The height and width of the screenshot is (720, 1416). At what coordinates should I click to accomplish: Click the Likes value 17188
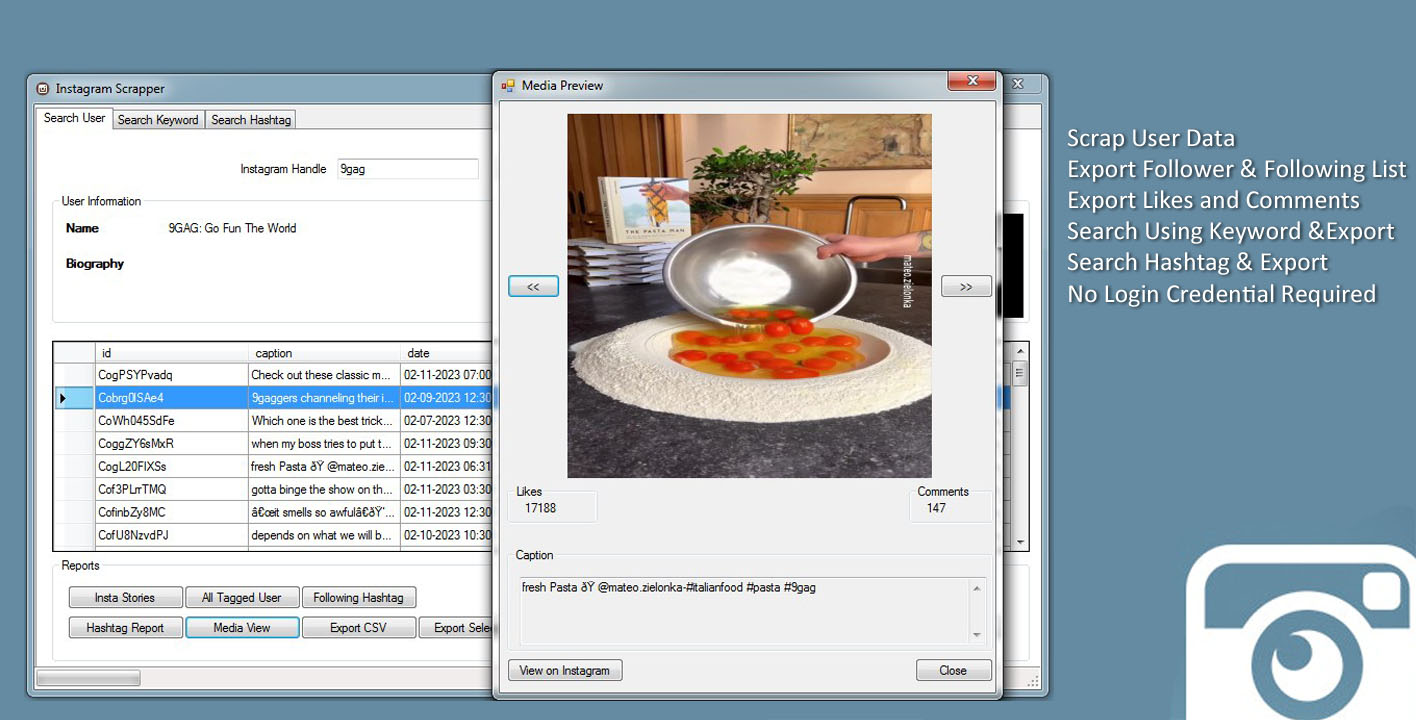[x=540, y=508]
